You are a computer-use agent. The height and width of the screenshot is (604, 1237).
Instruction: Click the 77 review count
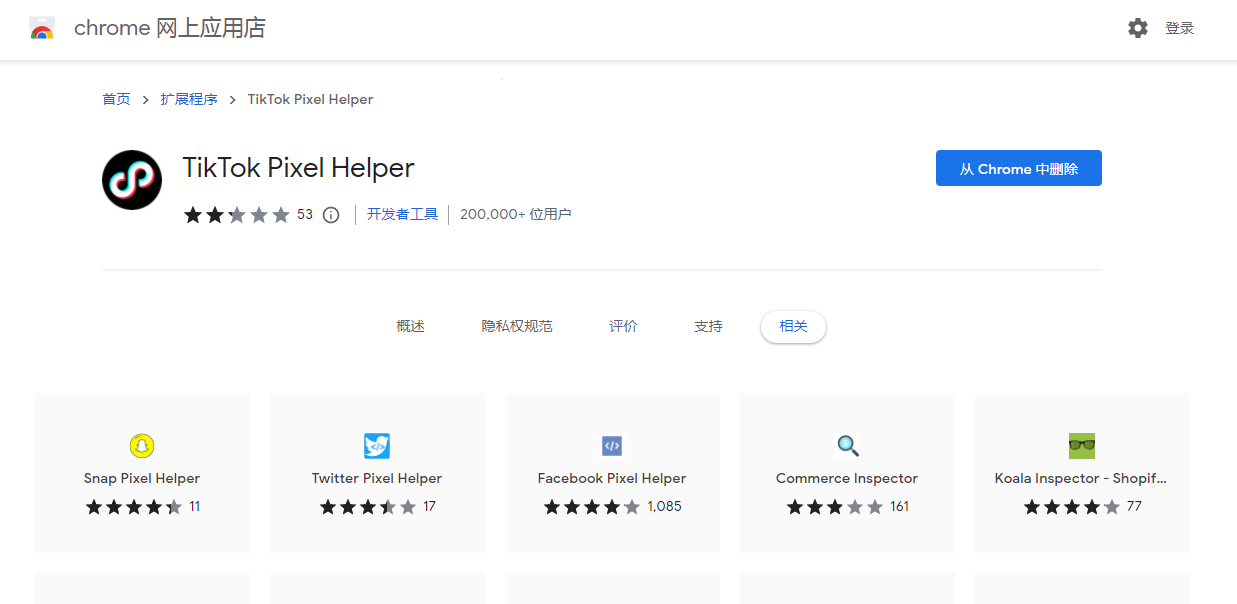coord(1134,507)
